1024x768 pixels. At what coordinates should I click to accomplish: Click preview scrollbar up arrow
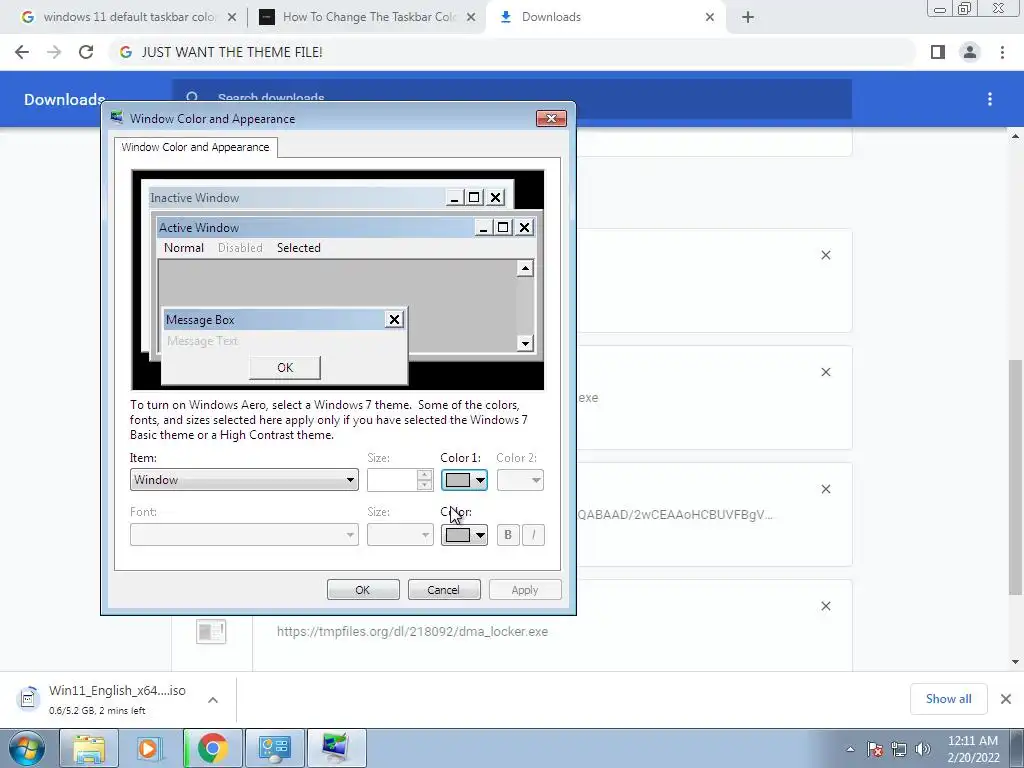[525, 268]
